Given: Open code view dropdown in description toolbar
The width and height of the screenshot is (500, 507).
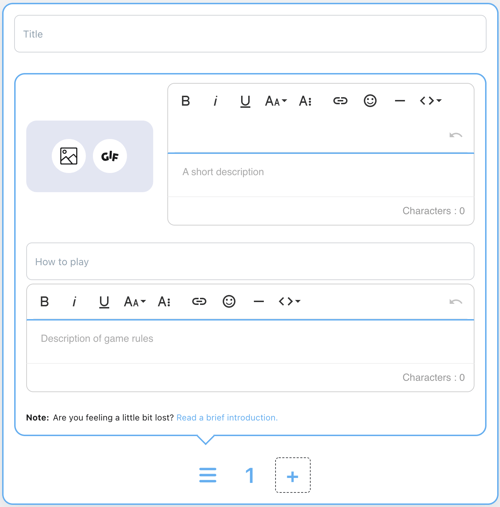Looking at the screenshot, I should click(x=430, y=101).
